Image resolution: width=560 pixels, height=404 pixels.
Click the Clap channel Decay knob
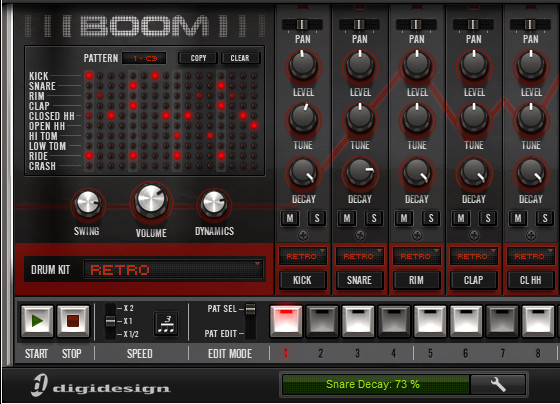tap(474, 173)
